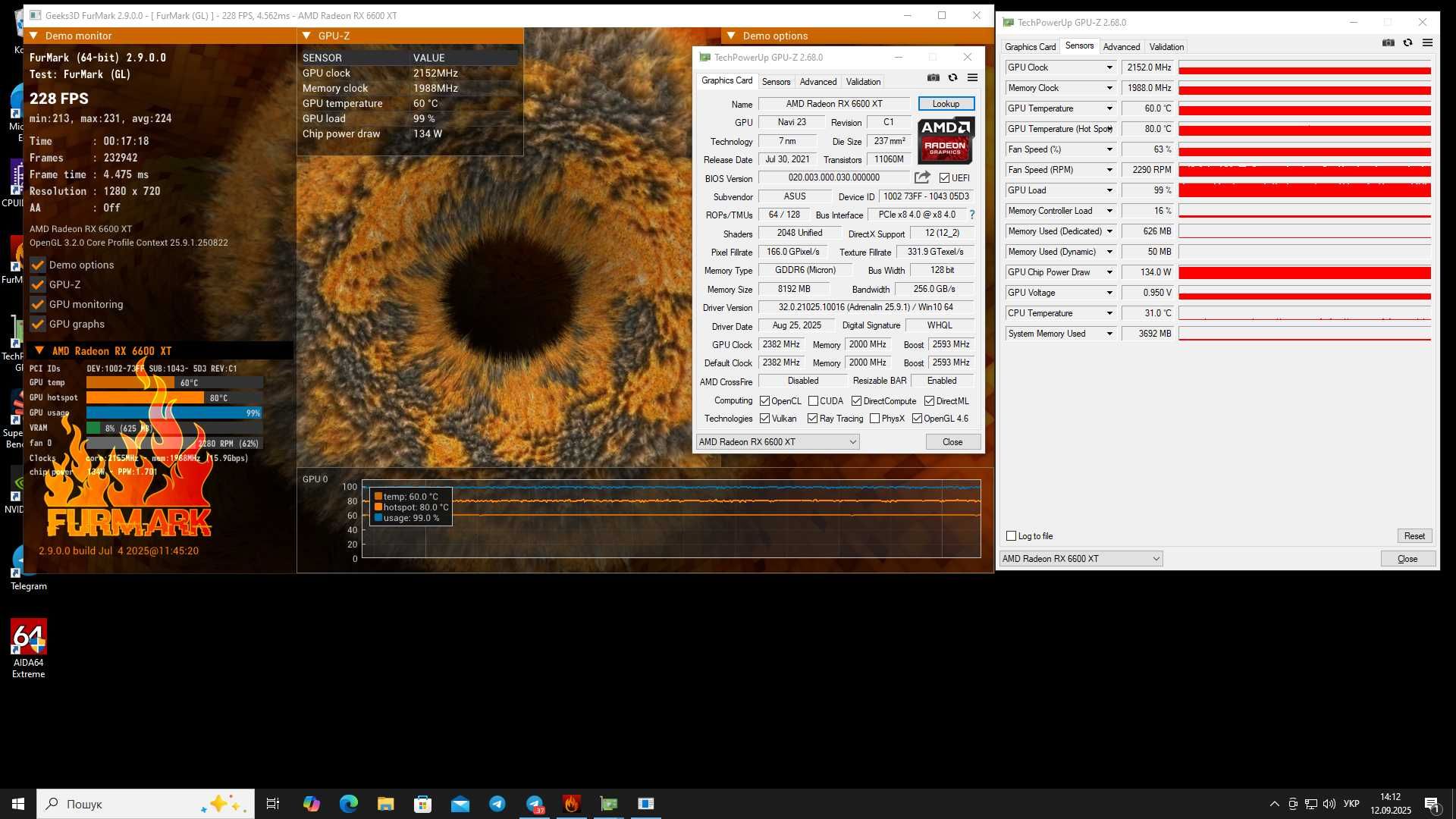Open Copilot from taskbar
The width and height of the screenshot is (1456, 819).
tap(311, 804)
